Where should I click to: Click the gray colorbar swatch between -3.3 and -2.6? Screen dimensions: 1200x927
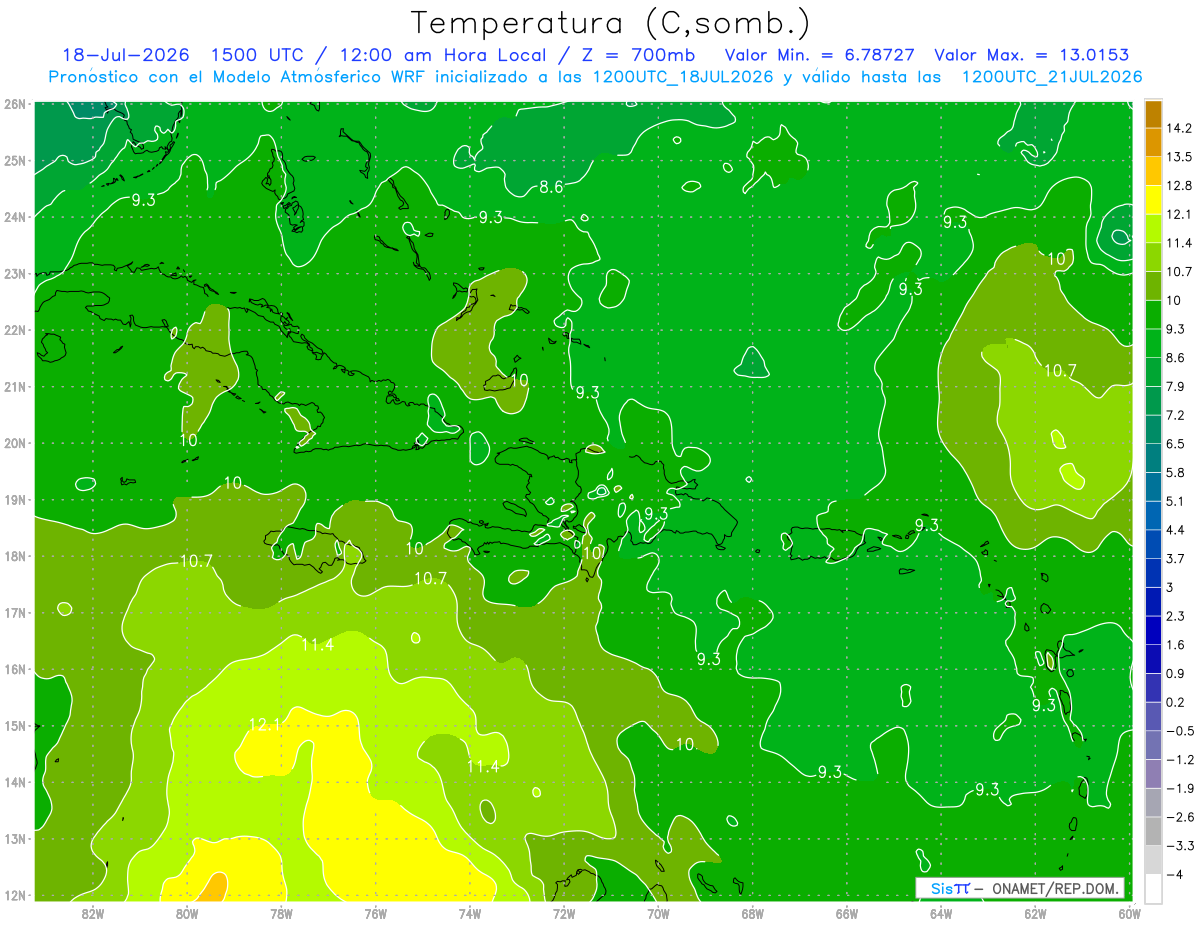pyautogui.click(x=1153, y=831)
